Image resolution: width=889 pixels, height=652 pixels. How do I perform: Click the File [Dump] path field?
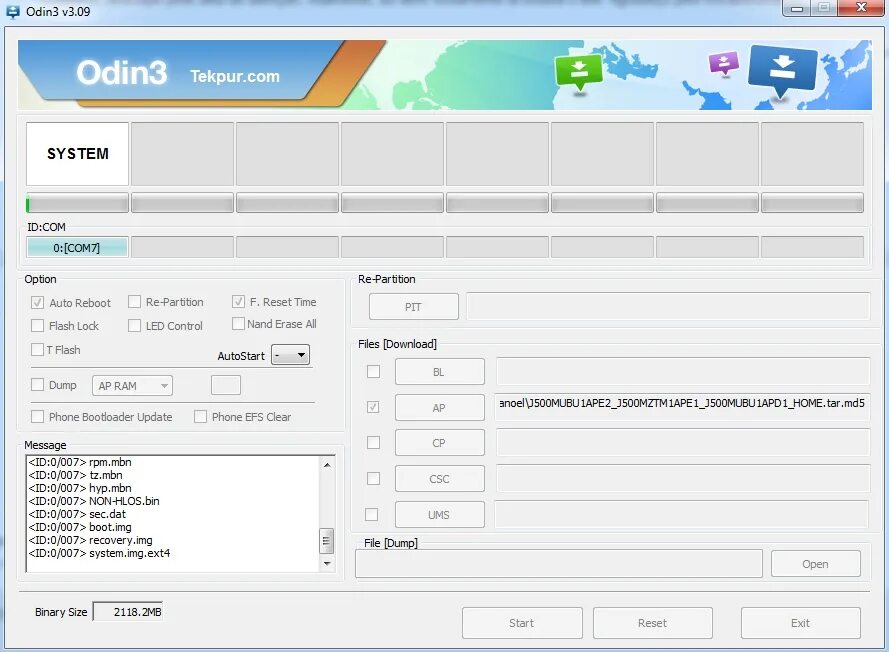[x=558, y=564]
